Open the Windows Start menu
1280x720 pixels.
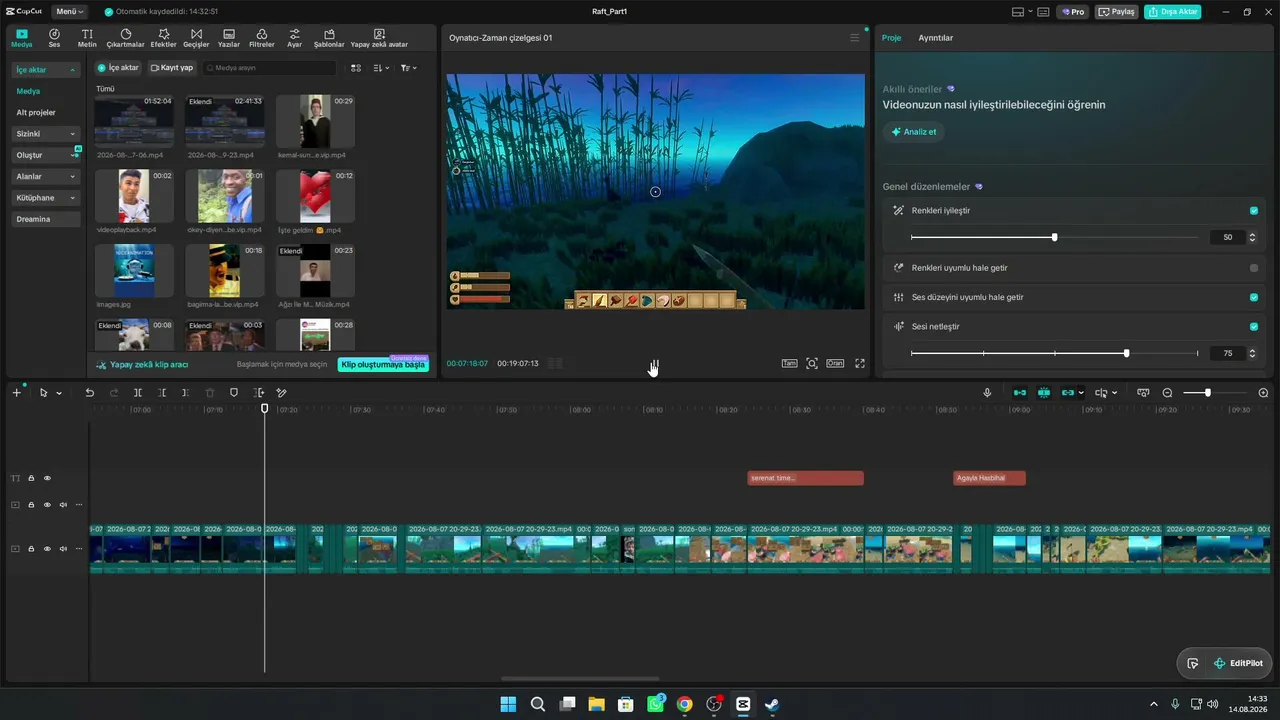[x=508, y=704]
